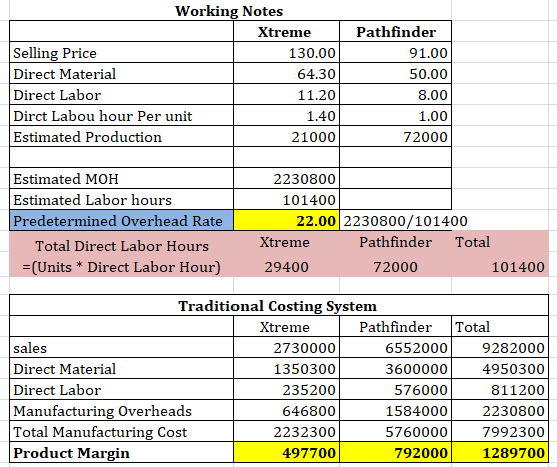Image resolution: width=557 pixels, height=467 pixels.
Task: Click the "=(Units * Direct Labor Hour)" text
Action: tap(121, 267)
